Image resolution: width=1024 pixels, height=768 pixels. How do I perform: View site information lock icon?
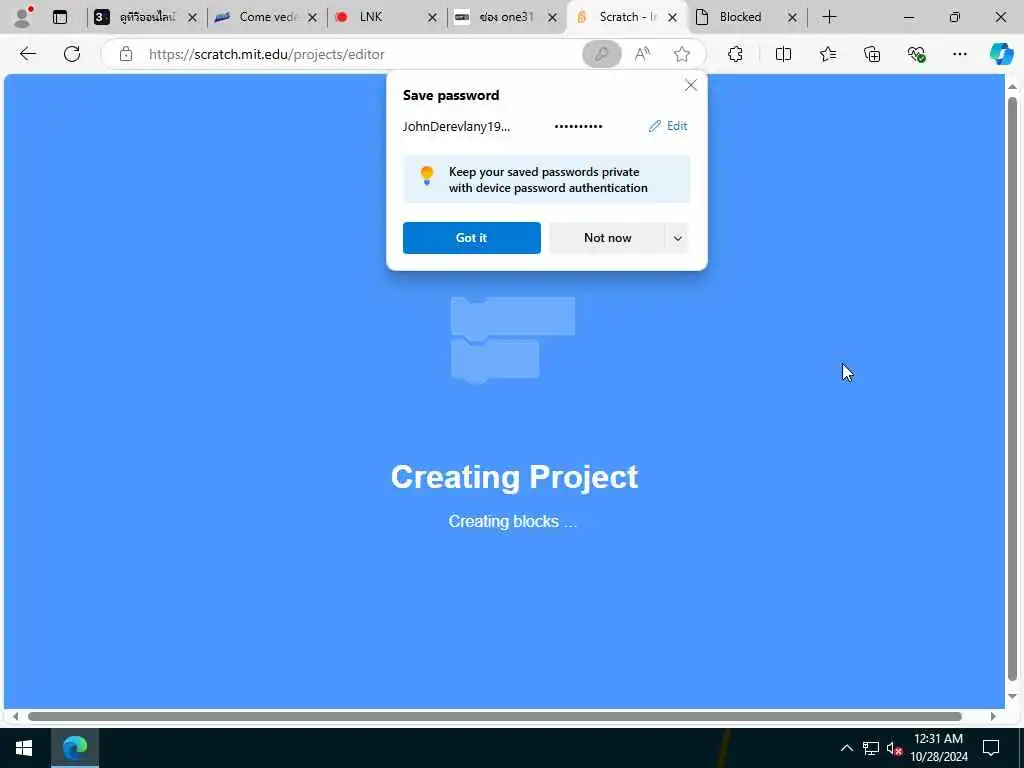(126, 54)
